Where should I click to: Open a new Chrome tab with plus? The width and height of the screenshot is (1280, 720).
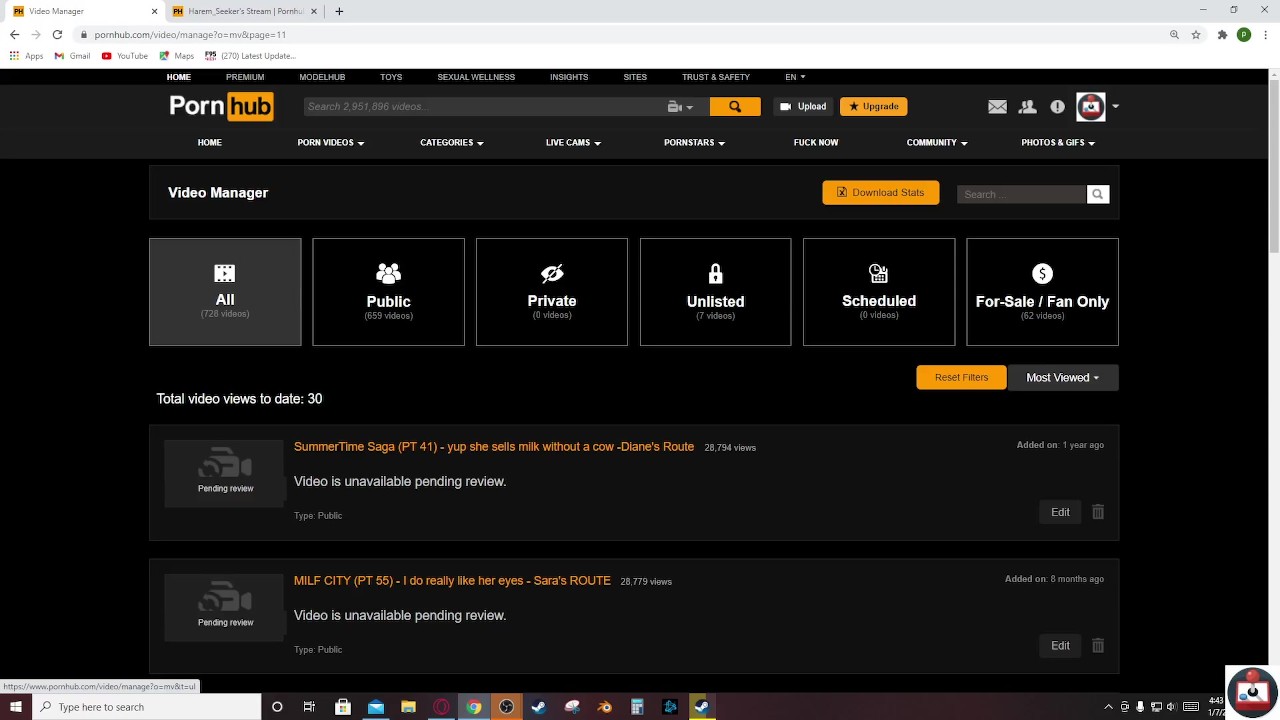pyautogui.click(x=339, y=11)
